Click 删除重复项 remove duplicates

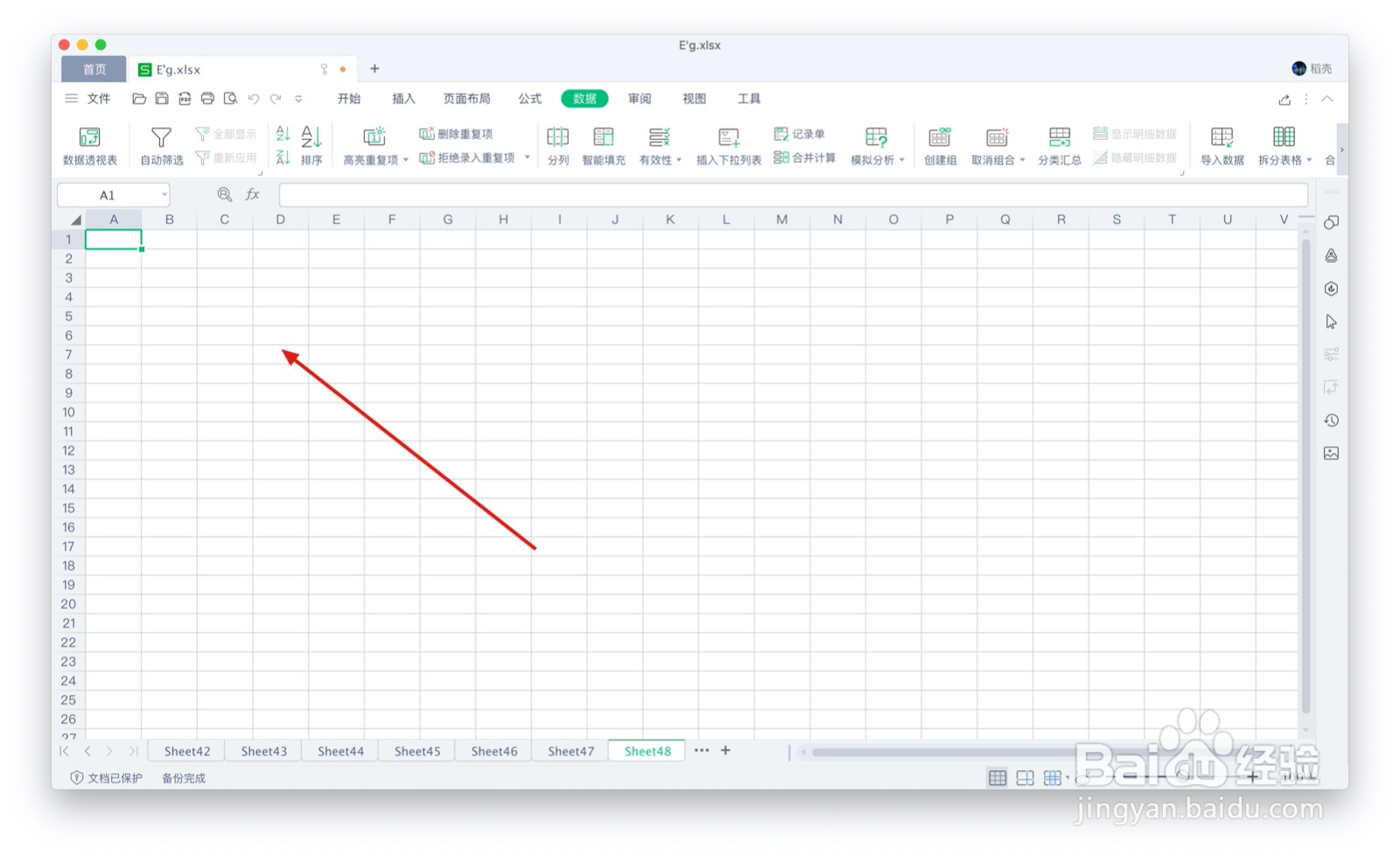point(456,134)
